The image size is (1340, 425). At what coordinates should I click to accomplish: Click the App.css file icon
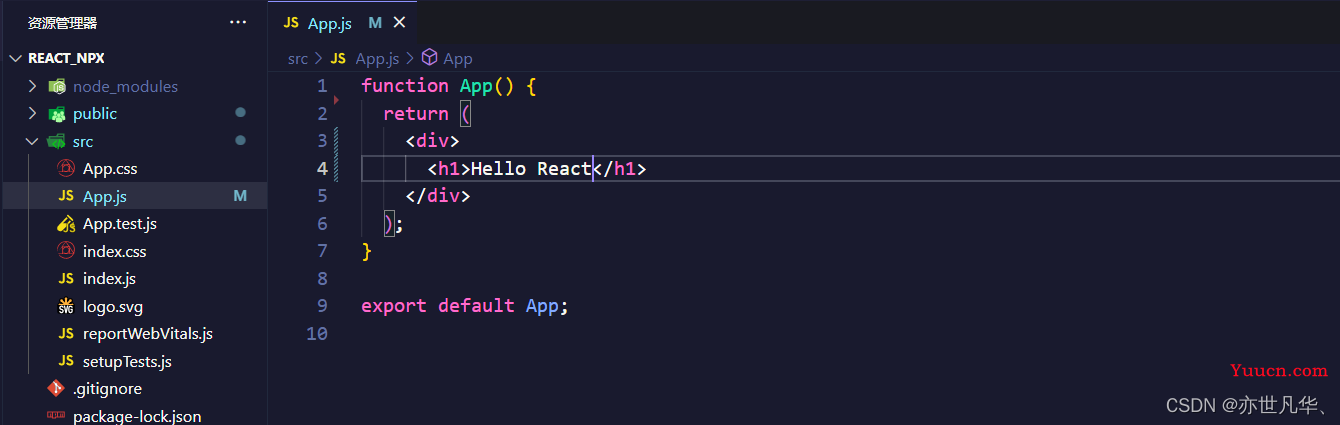67,169
